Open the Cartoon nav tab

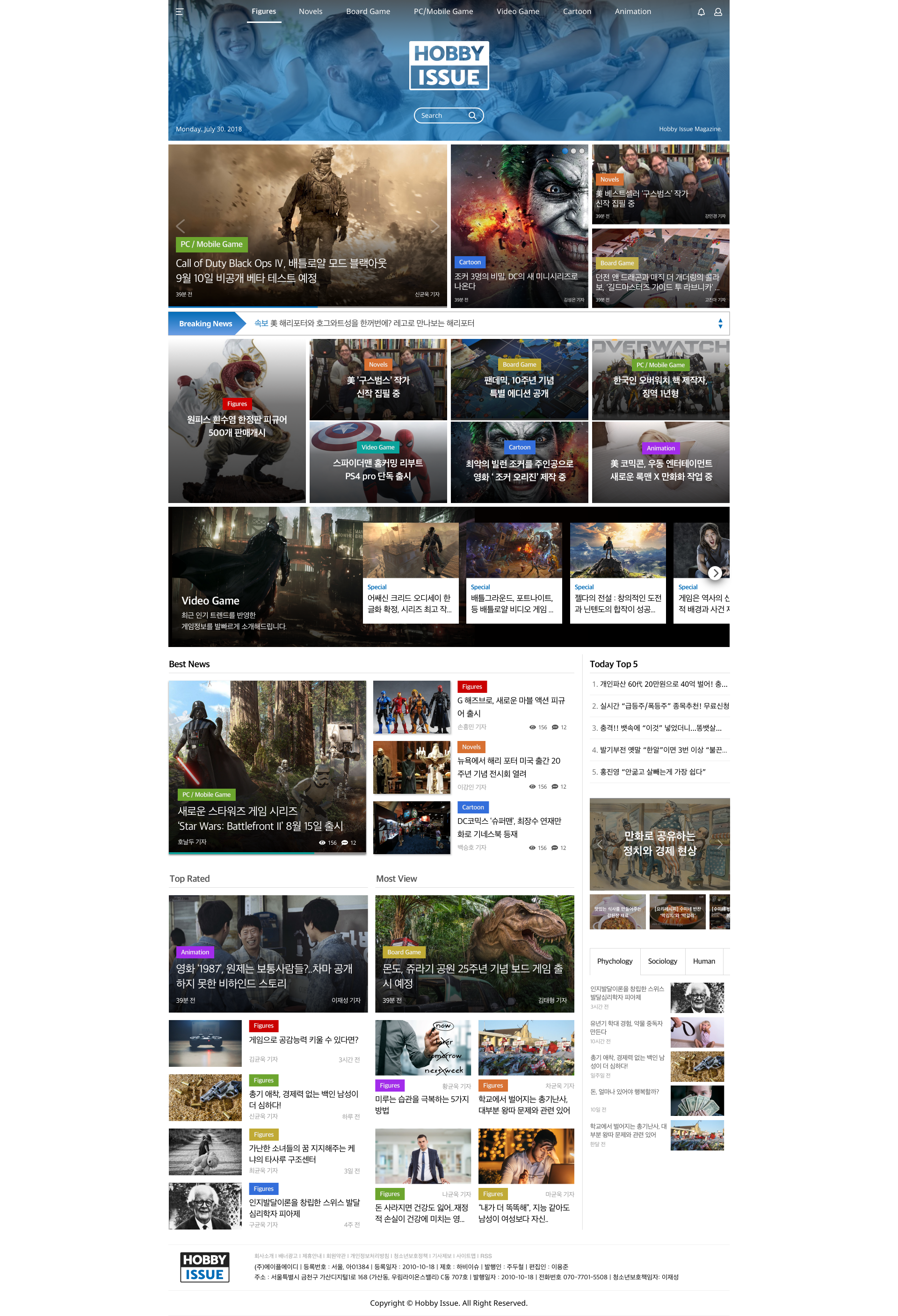[x=577, y=11]
